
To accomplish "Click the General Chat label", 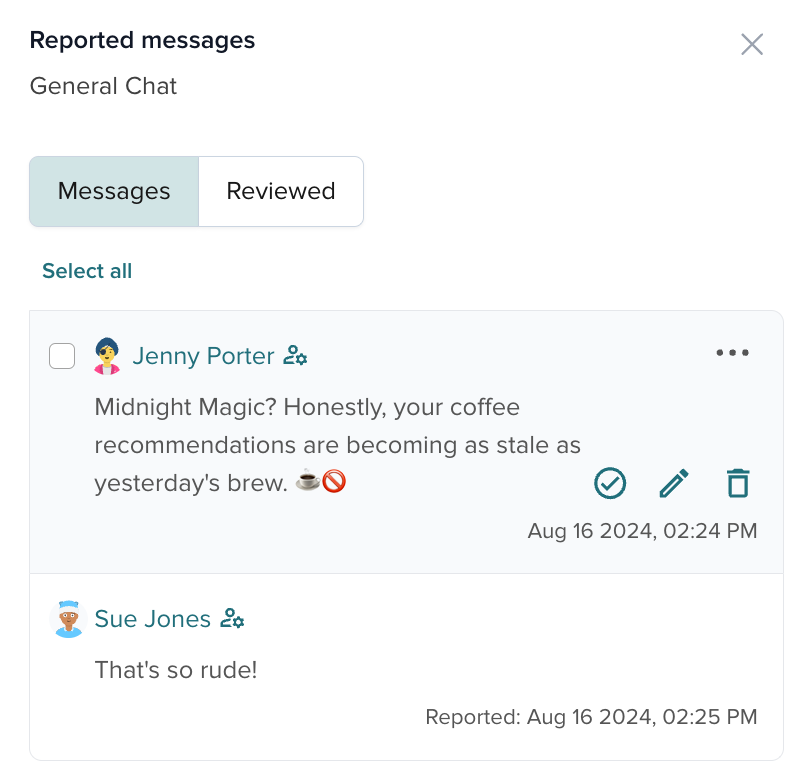I will [103, 87].
